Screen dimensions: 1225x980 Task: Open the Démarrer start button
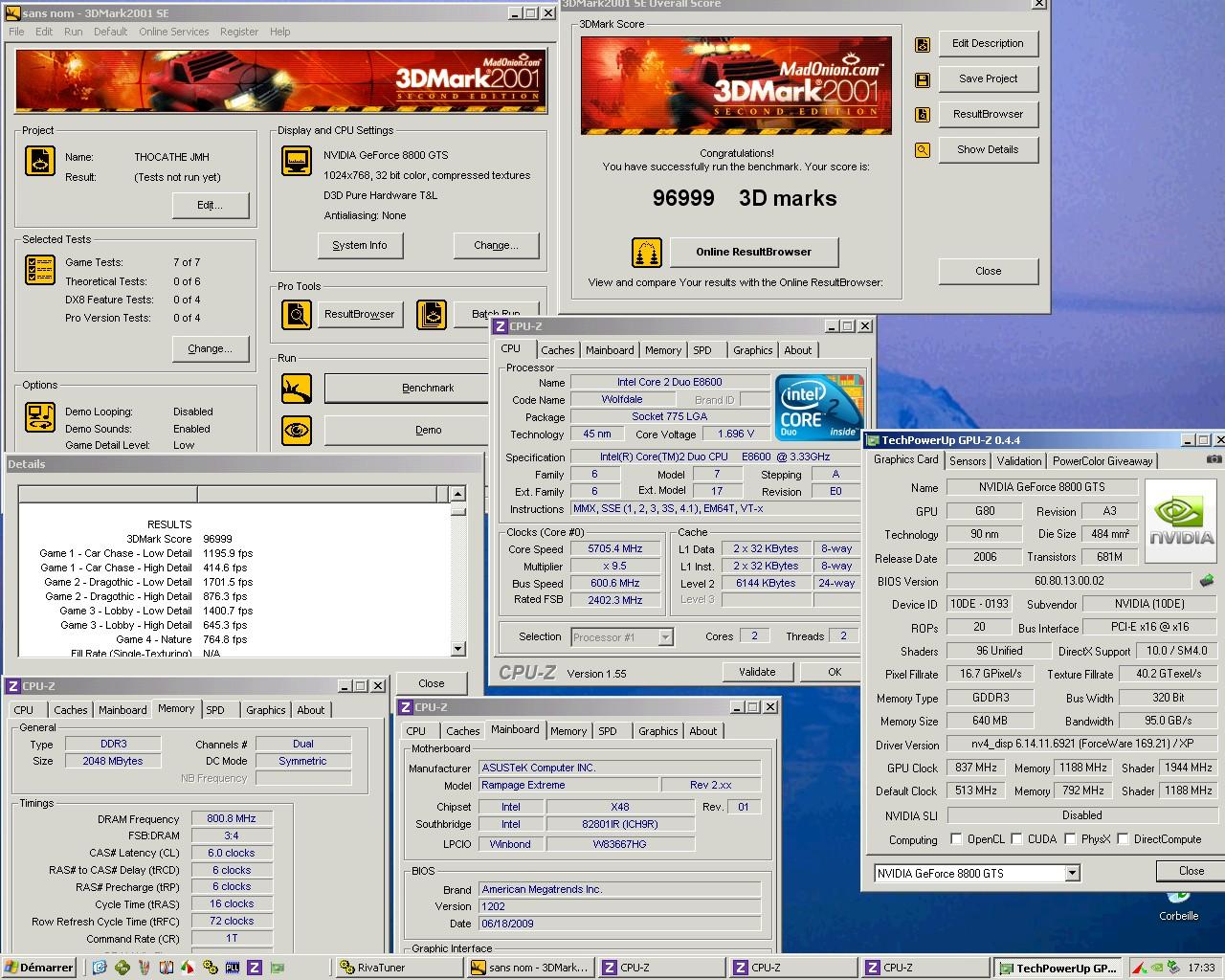click(x=39, y=968)
